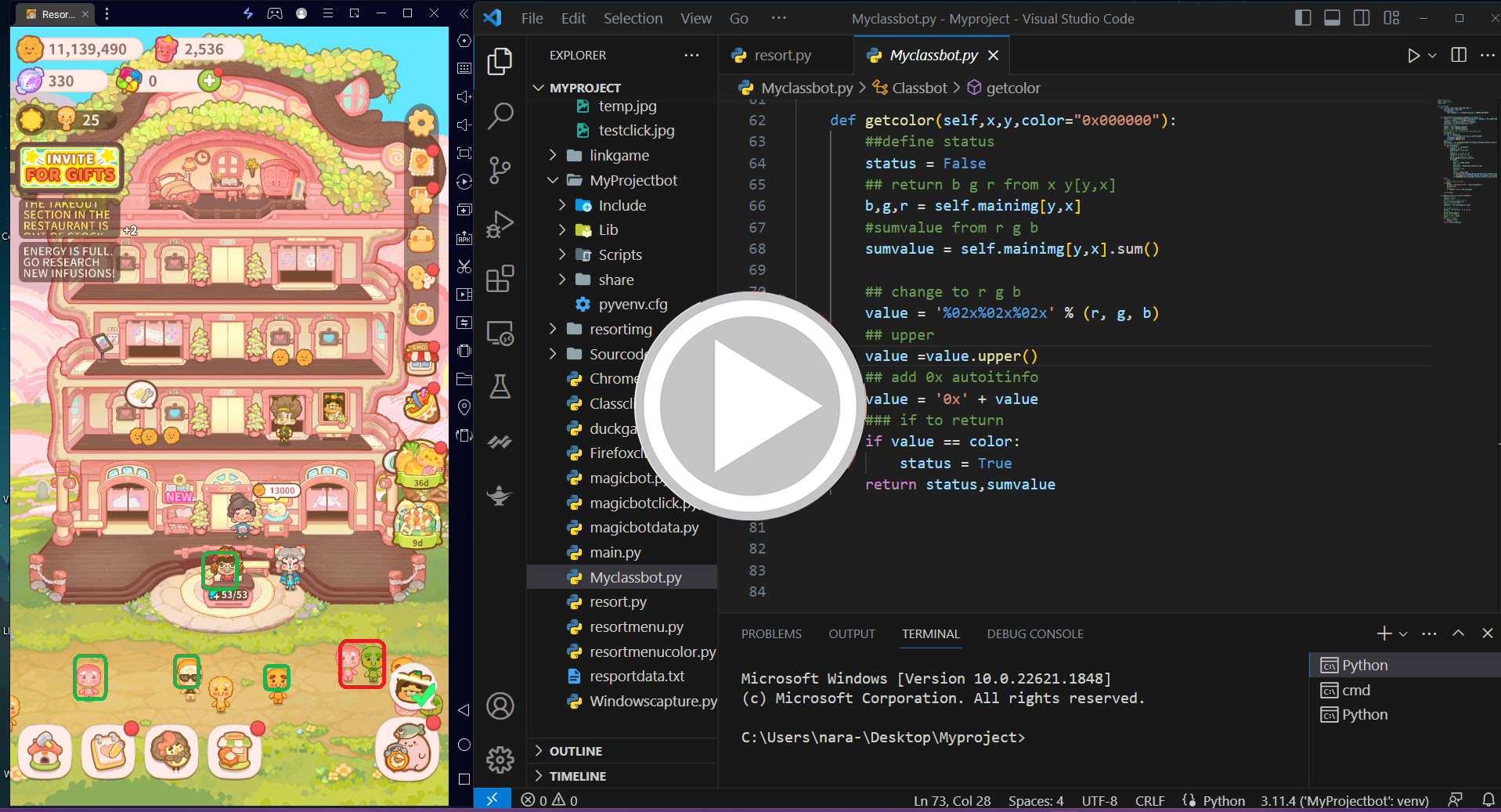The height and width of the screenshot is (812, 1501).
Task: Click Spaces: 4 indentation setting
Action: [1035, 800]
